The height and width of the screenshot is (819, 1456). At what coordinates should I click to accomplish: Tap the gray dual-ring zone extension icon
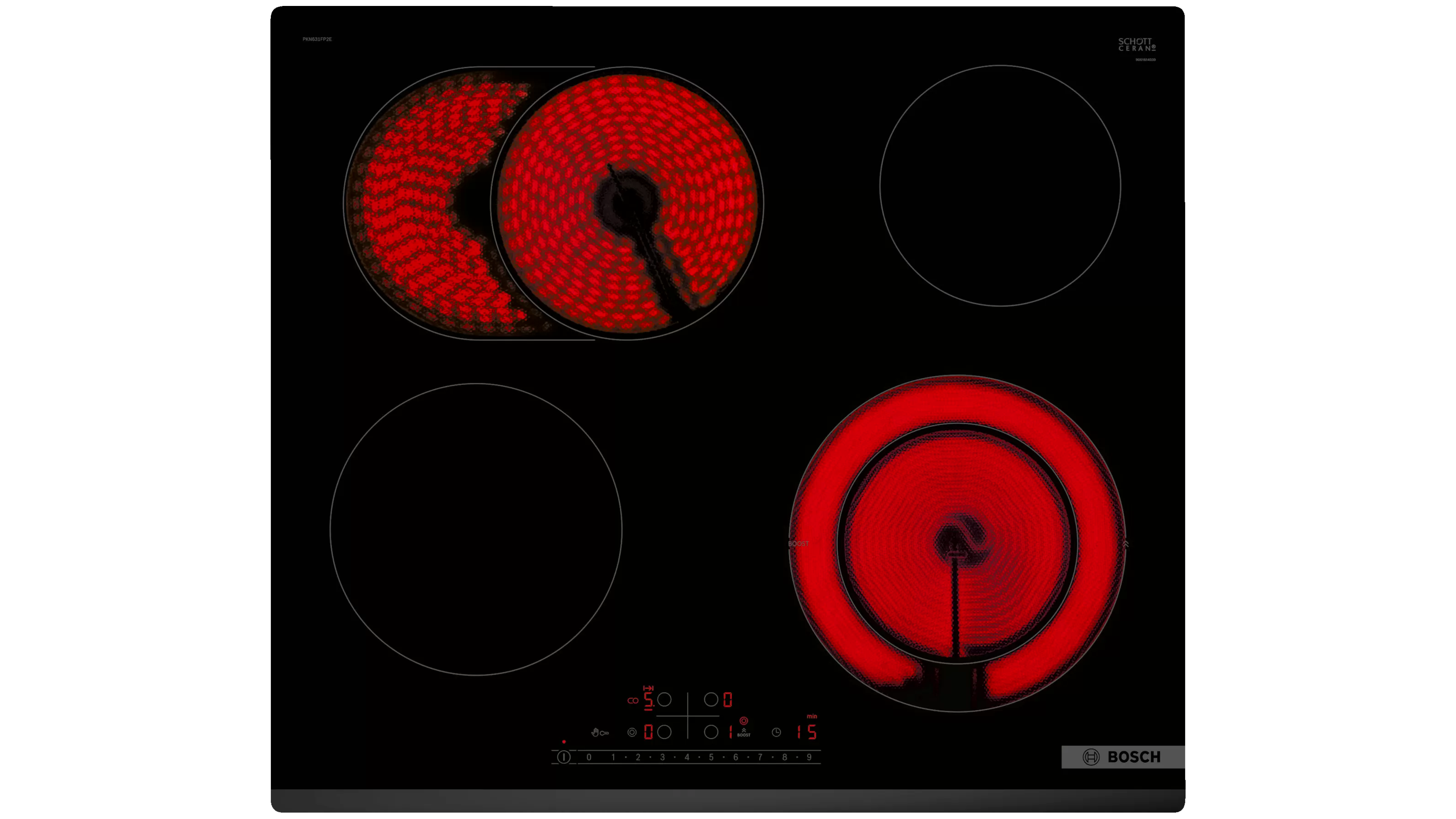631,733
